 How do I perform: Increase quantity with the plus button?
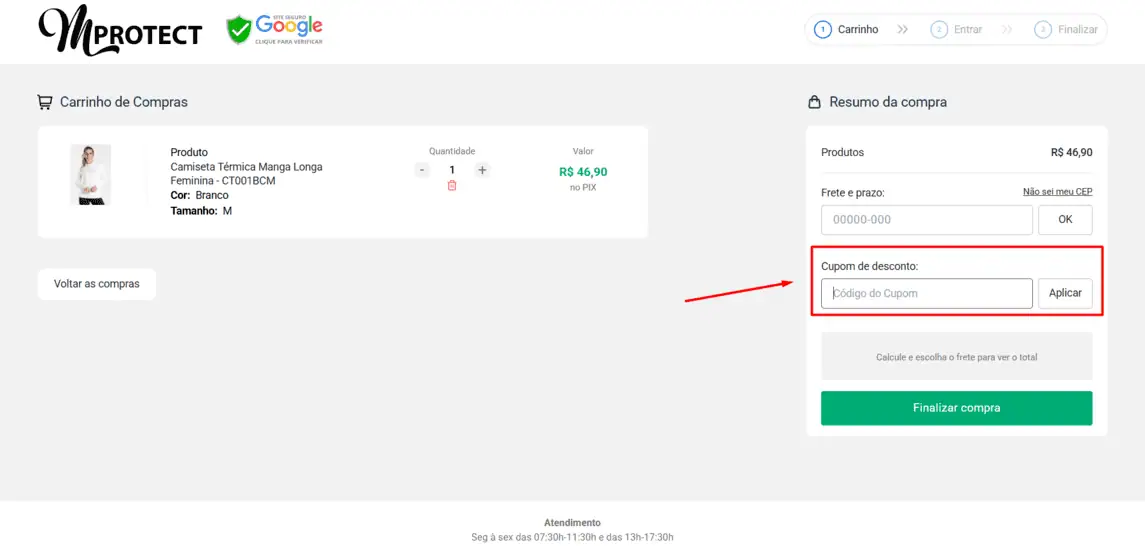tap(482, 170)
